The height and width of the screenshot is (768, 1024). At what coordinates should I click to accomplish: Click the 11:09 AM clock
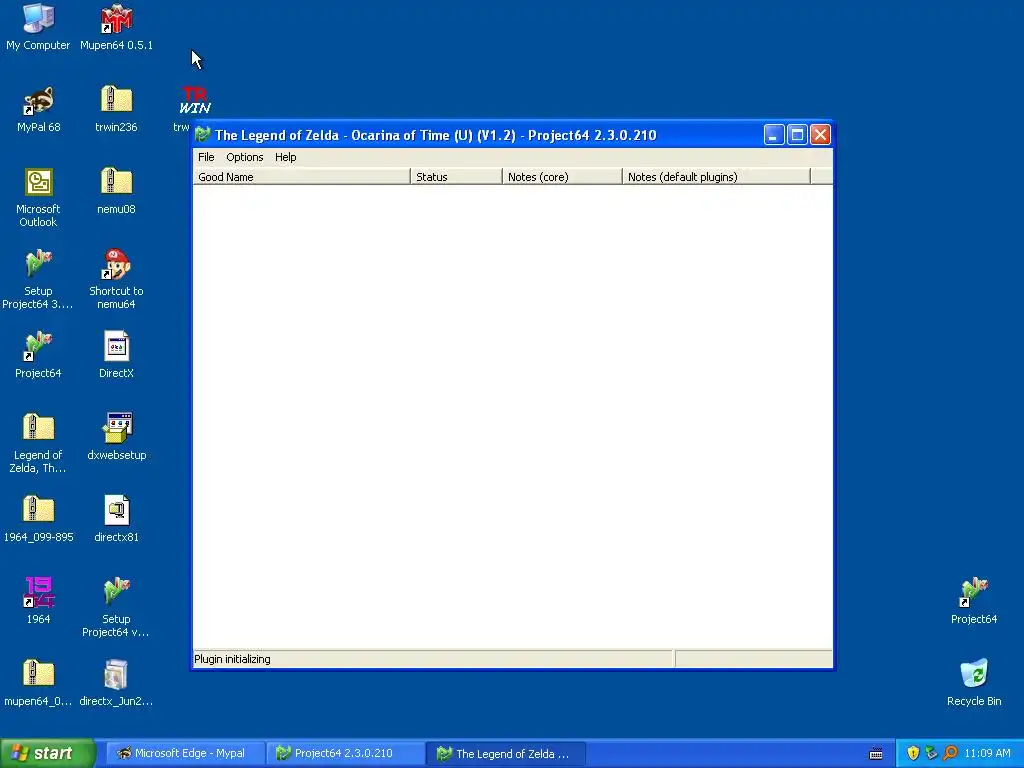click(987, 753)
